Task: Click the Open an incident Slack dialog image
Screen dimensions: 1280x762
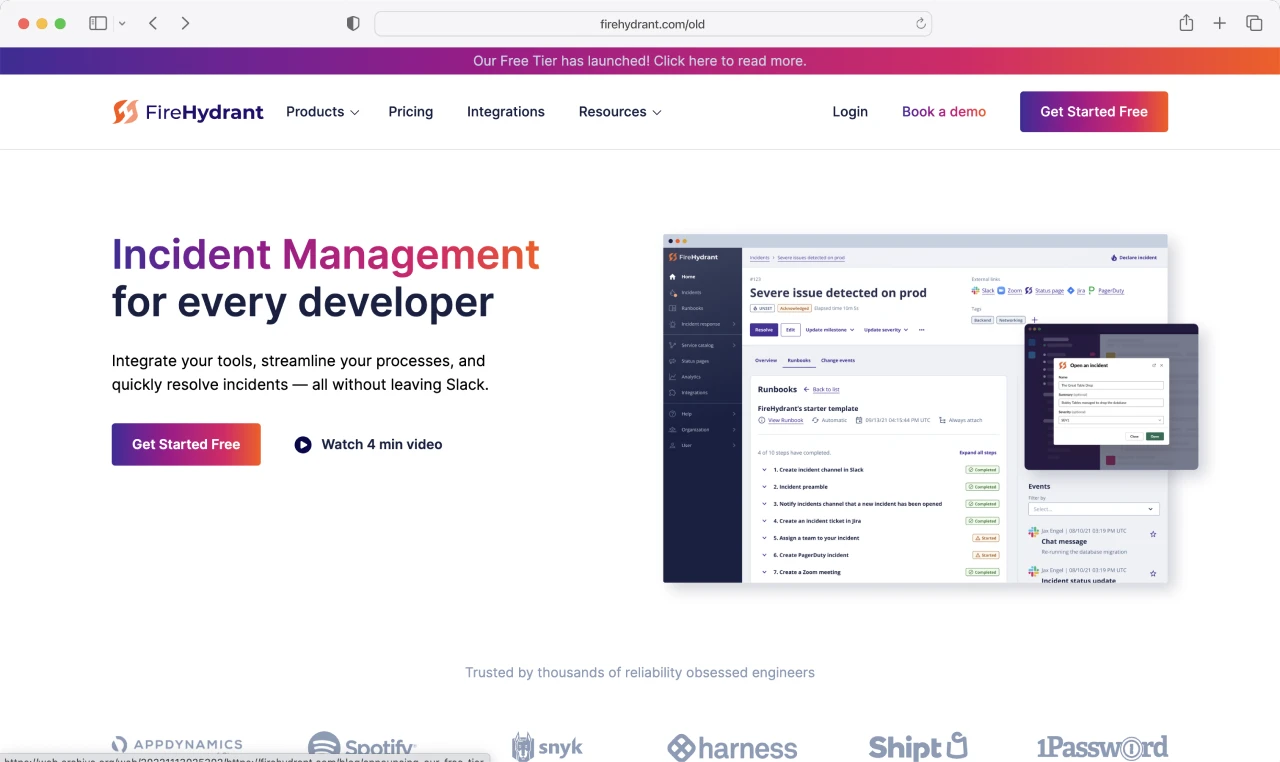Action: [x=1112, y=397]
